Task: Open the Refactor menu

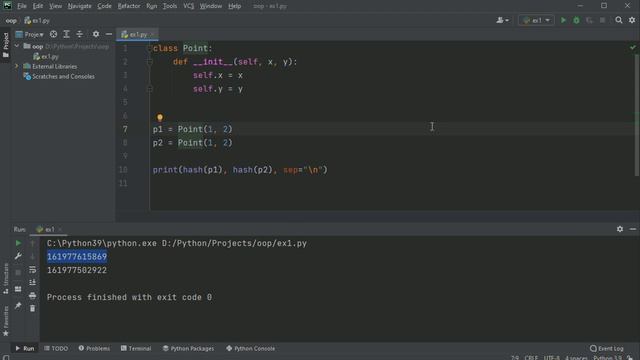Action: click(129, 6)
